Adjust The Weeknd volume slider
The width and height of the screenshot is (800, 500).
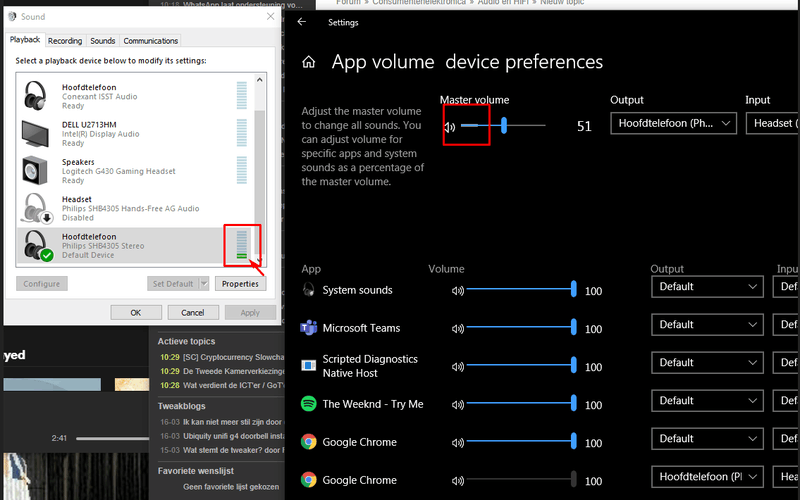[x=521, y=403]
